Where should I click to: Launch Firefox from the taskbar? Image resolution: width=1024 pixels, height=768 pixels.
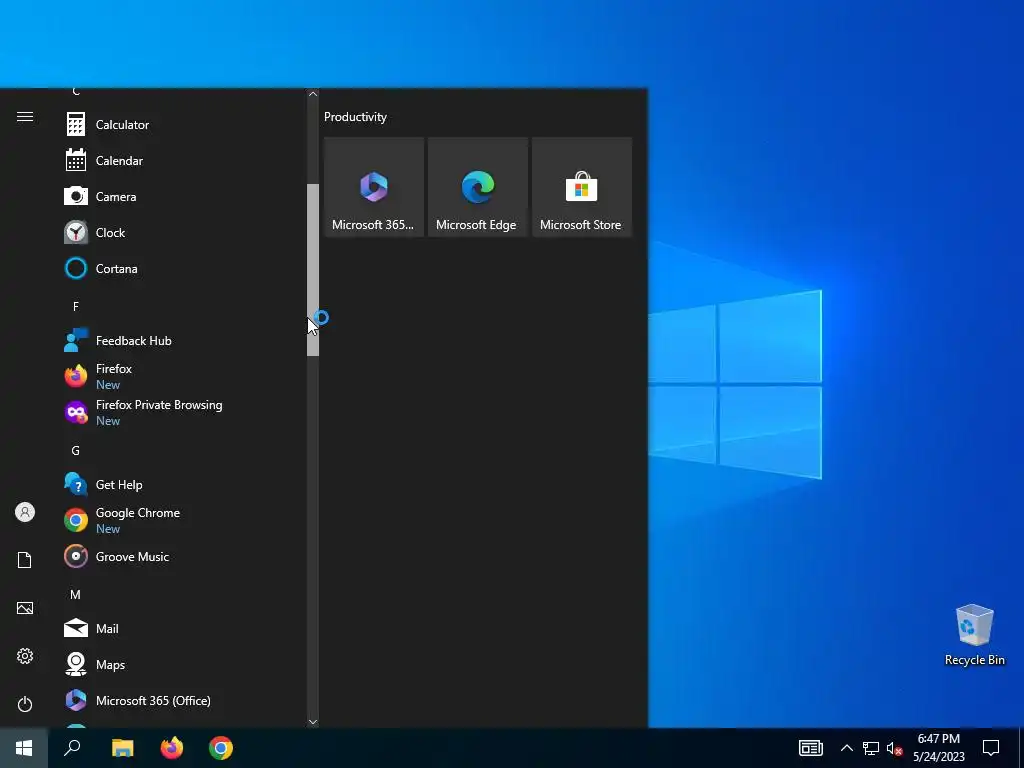coord(172,748)
